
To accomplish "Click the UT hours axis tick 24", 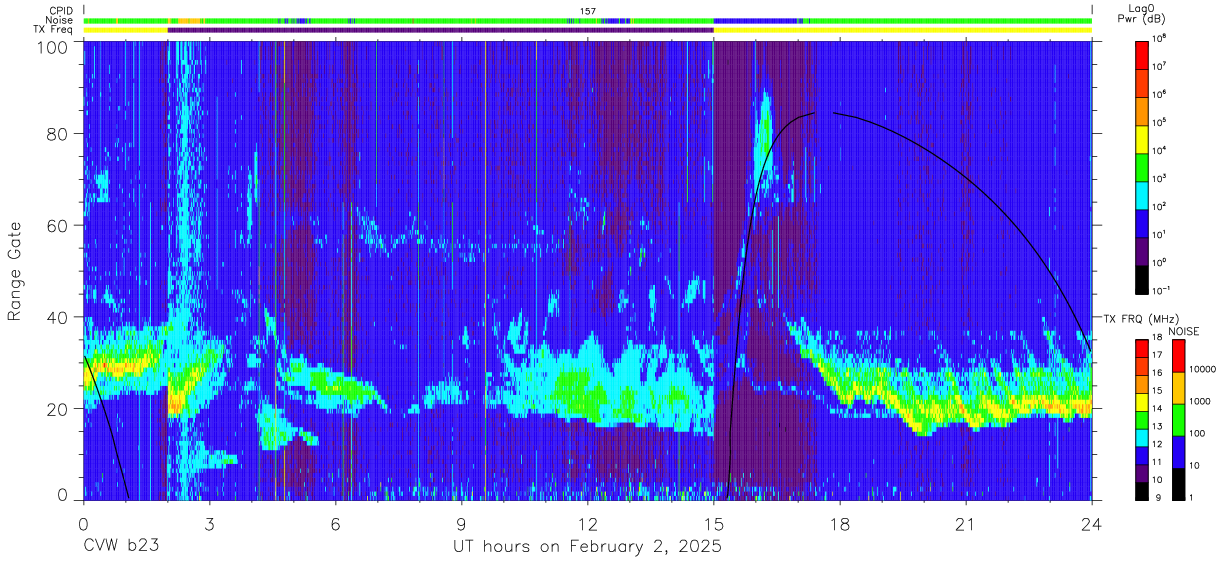I will point(1091,524).
